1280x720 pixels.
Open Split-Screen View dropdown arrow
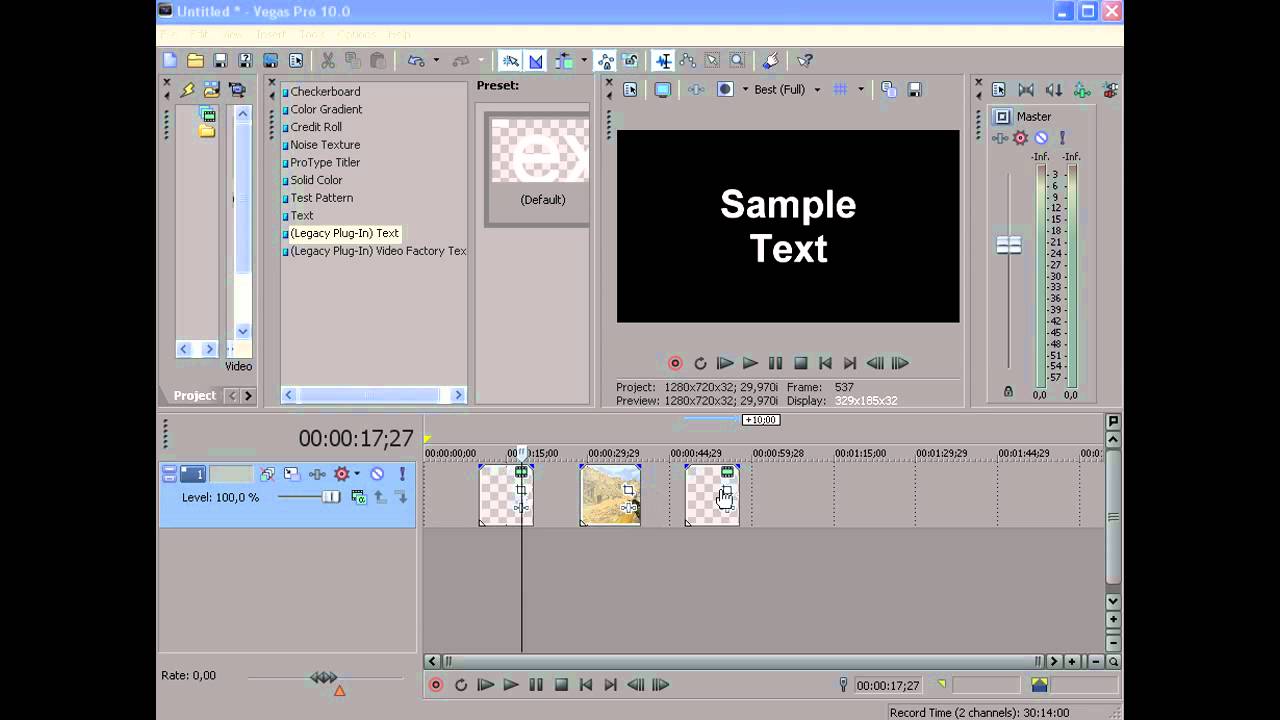point(744,89)
